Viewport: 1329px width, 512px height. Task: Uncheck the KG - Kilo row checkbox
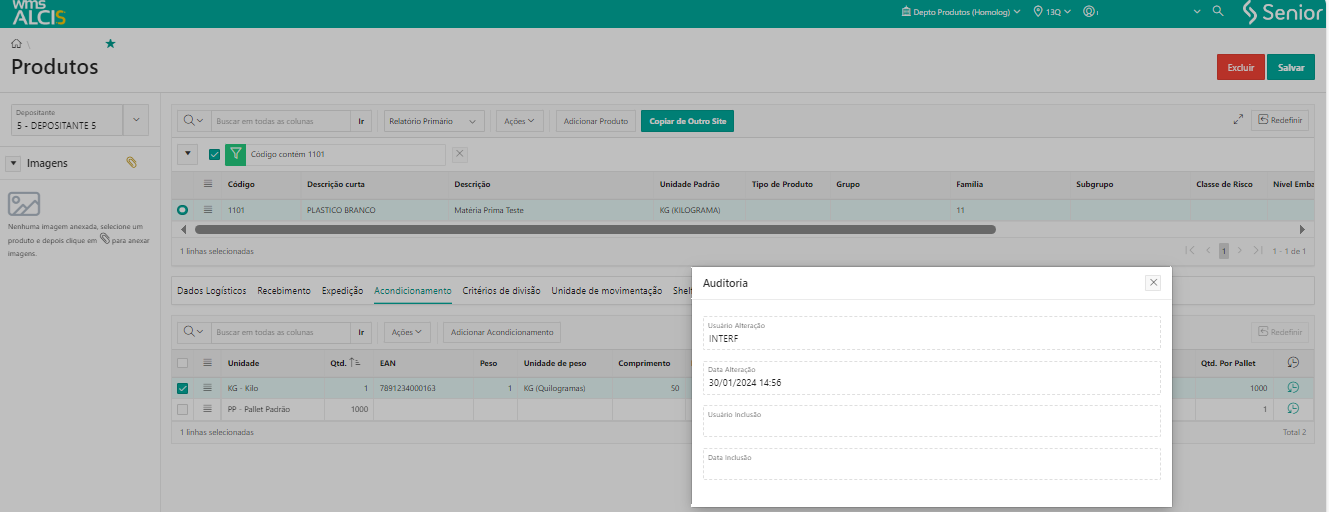tap(182, 388)
